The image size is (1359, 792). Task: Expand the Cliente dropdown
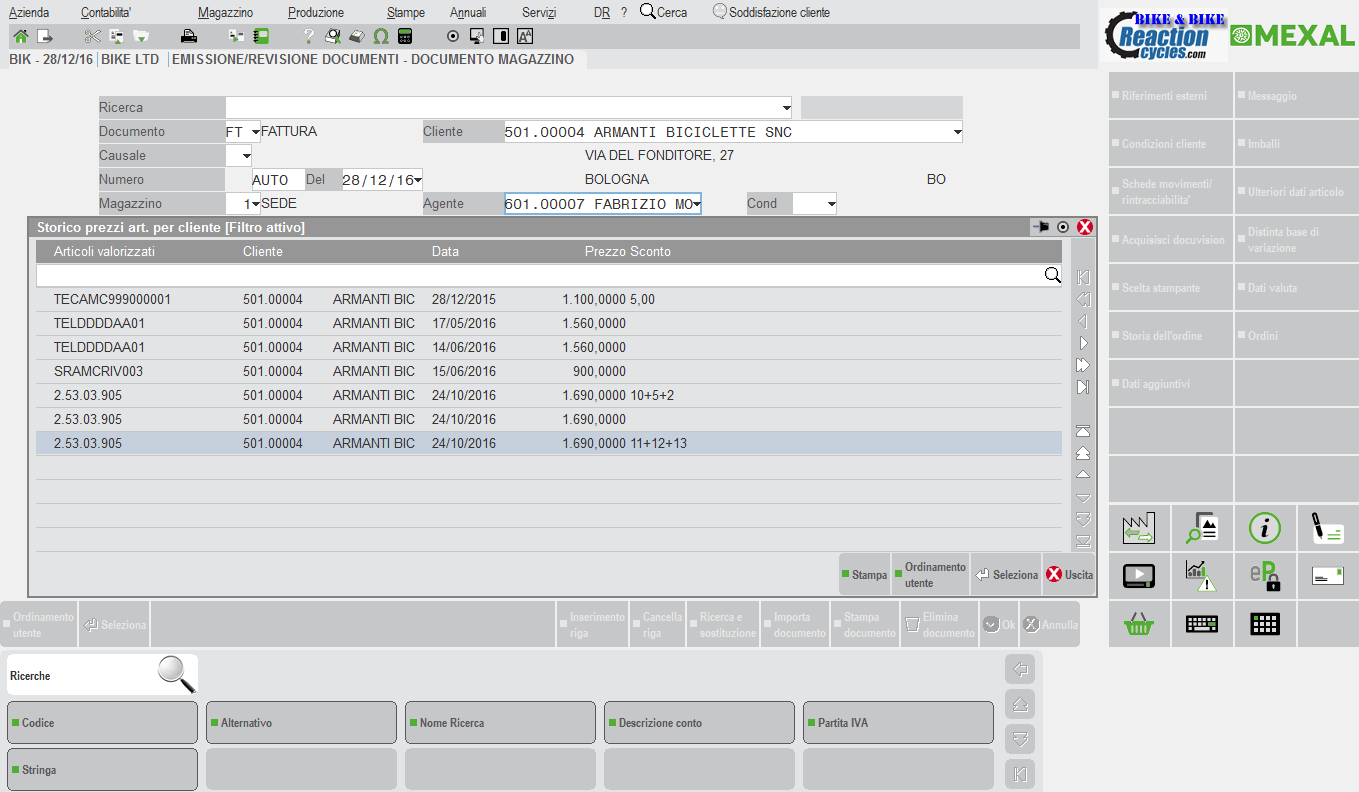[957, 132]
